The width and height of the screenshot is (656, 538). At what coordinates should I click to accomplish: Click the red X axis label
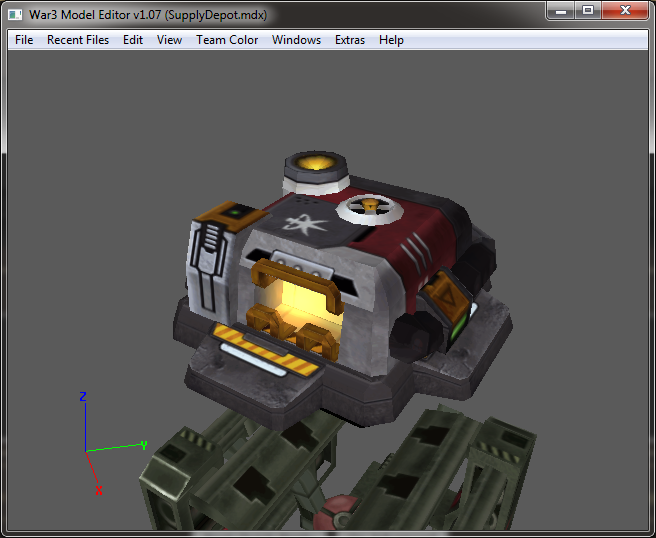pos(99,490)
